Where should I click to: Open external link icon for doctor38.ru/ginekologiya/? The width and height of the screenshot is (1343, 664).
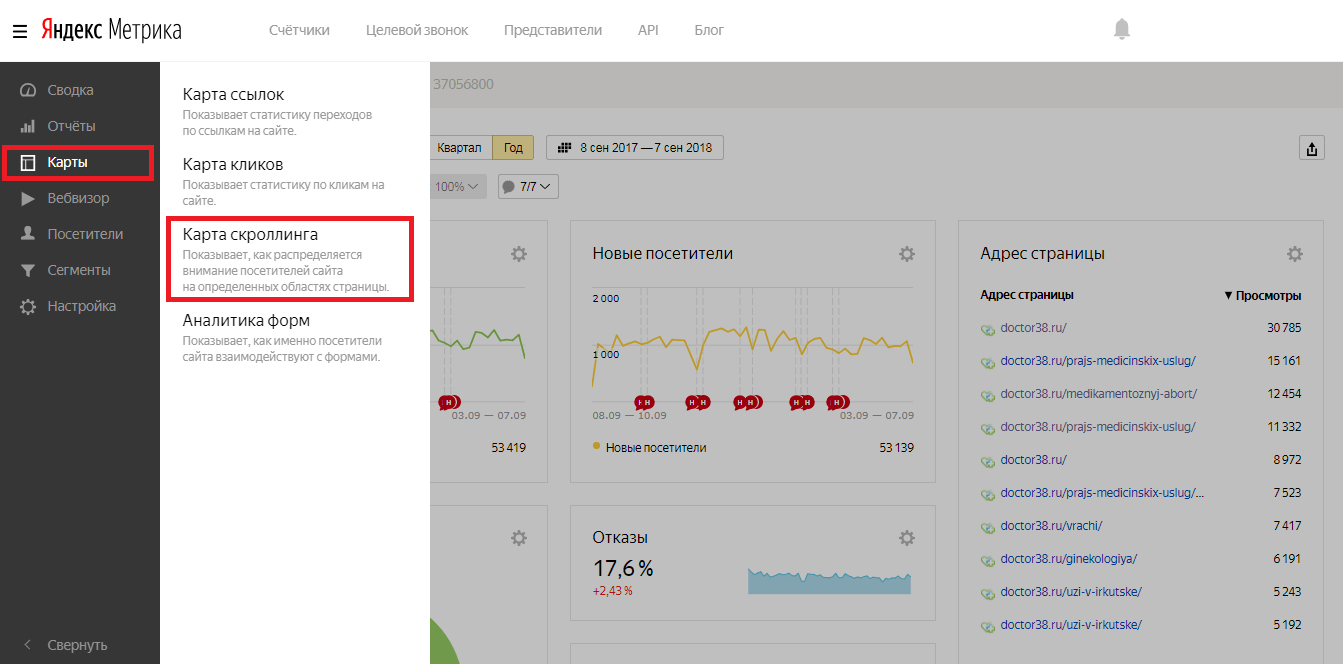988,559
